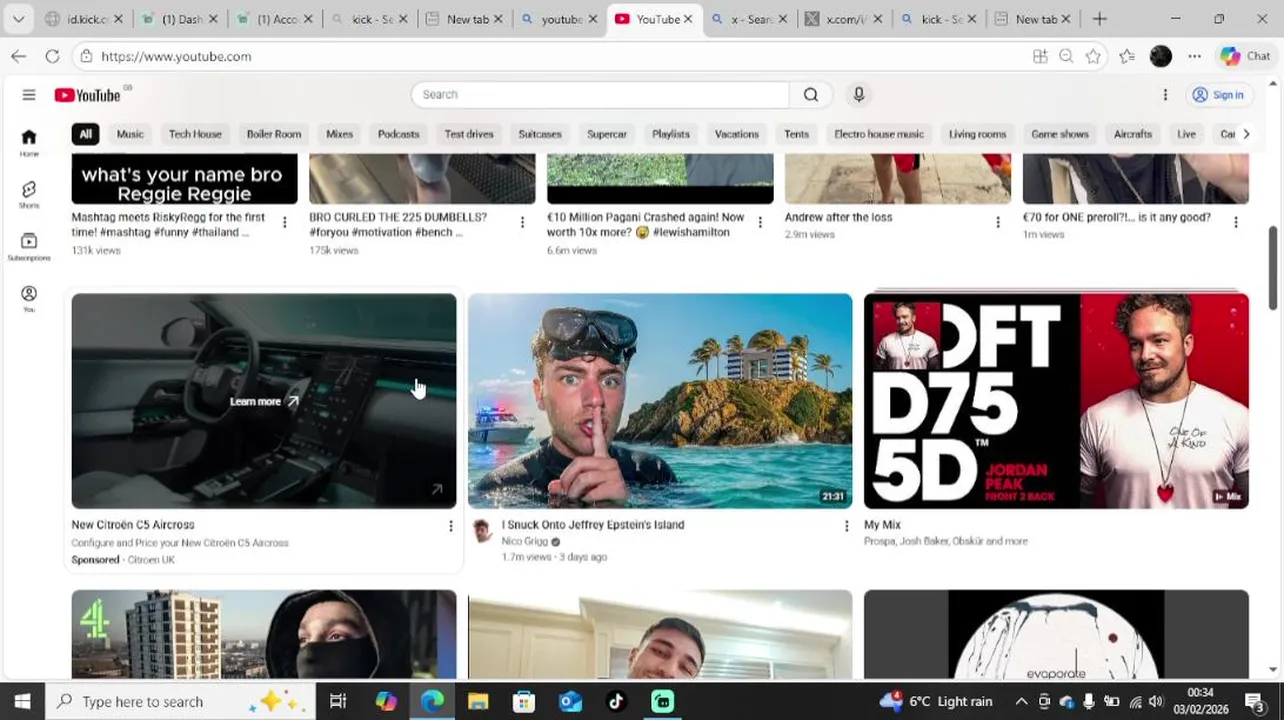The height and width of the screenshot is (720, 1284).
Task: Open Shorts in the sidebar
Action: (x=29, y=194)
